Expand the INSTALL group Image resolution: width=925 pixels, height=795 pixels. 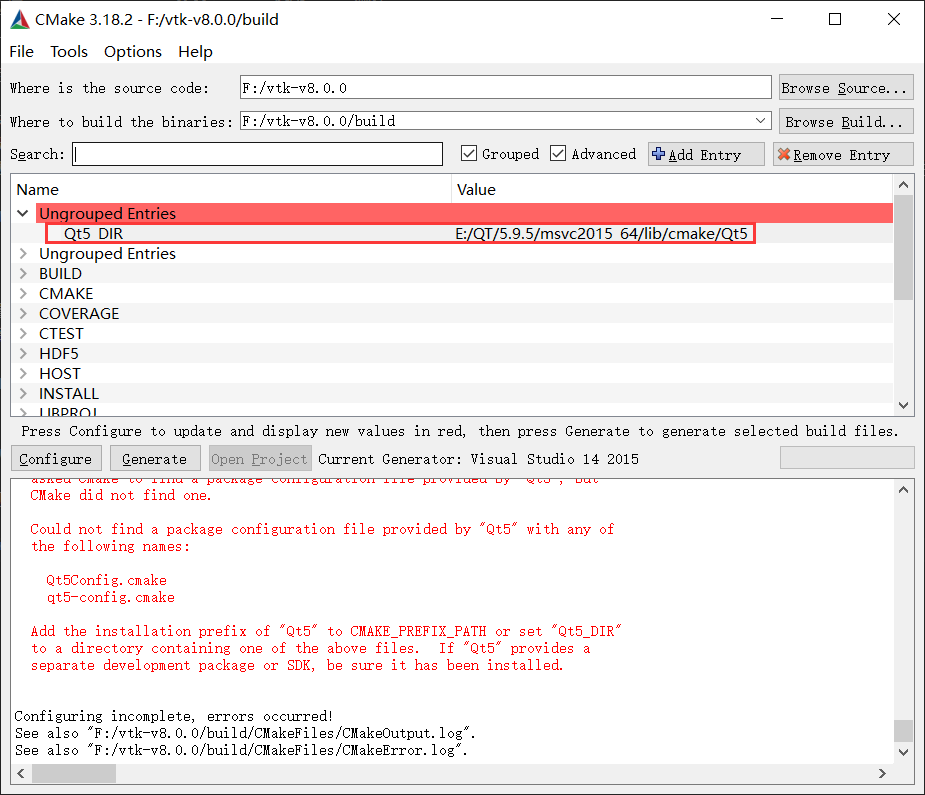click(x=23, y=393)
